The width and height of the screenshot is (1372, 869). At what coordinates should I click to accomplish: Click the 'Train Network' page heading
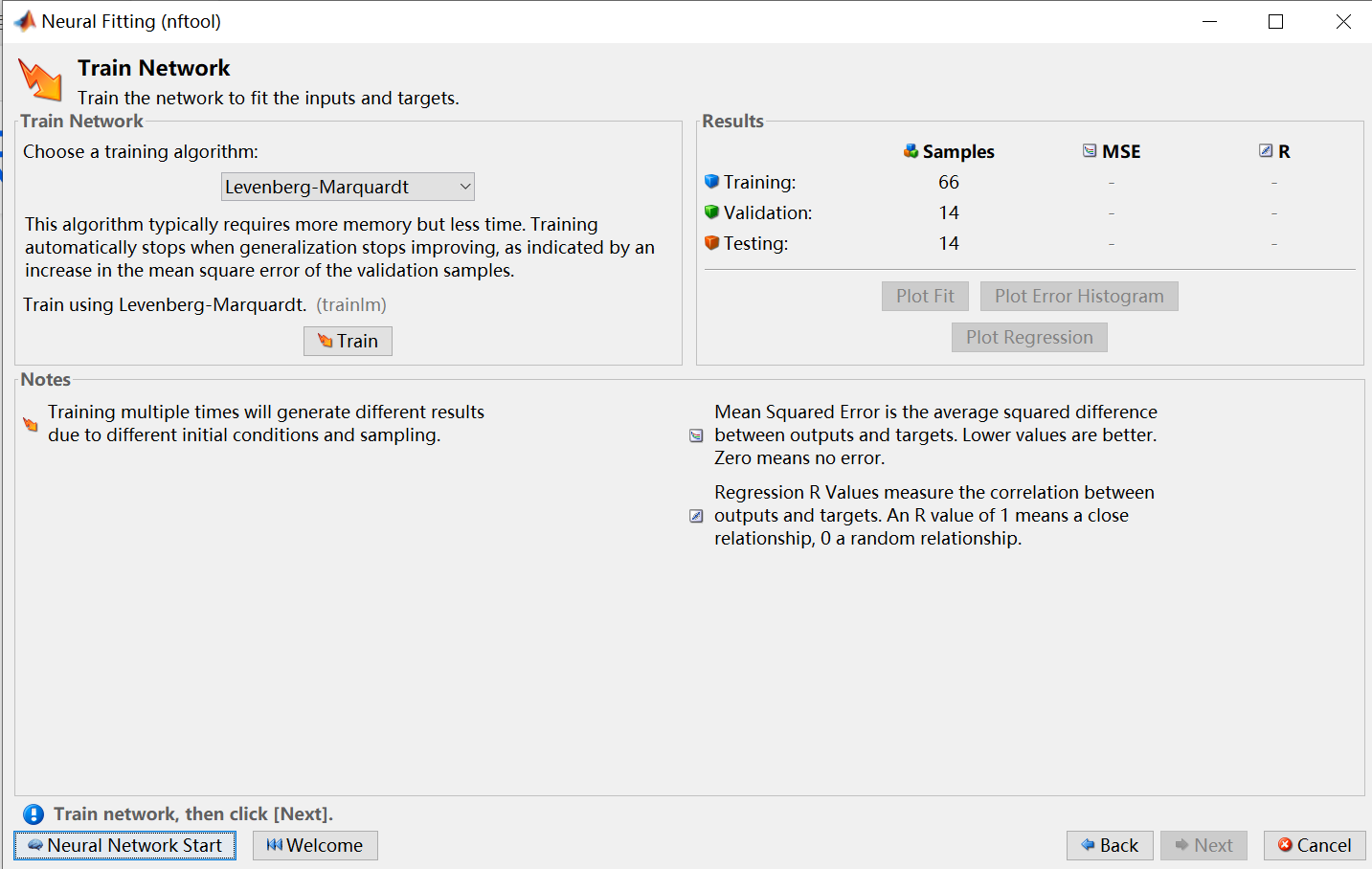pyautogui.click(x=154, y=68)
